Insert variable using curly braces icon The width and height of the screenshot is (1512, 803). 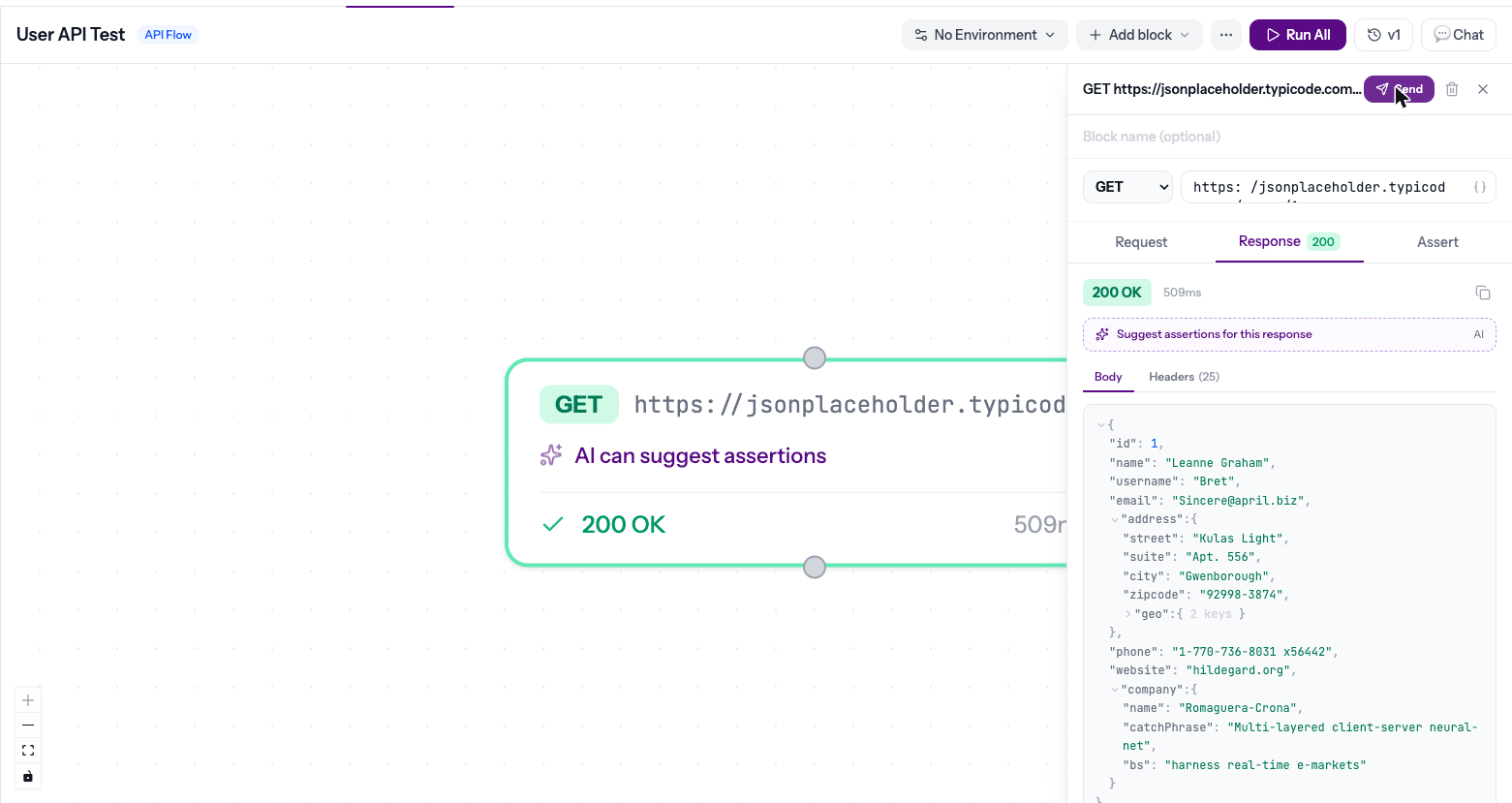(x=1480, y=187)
